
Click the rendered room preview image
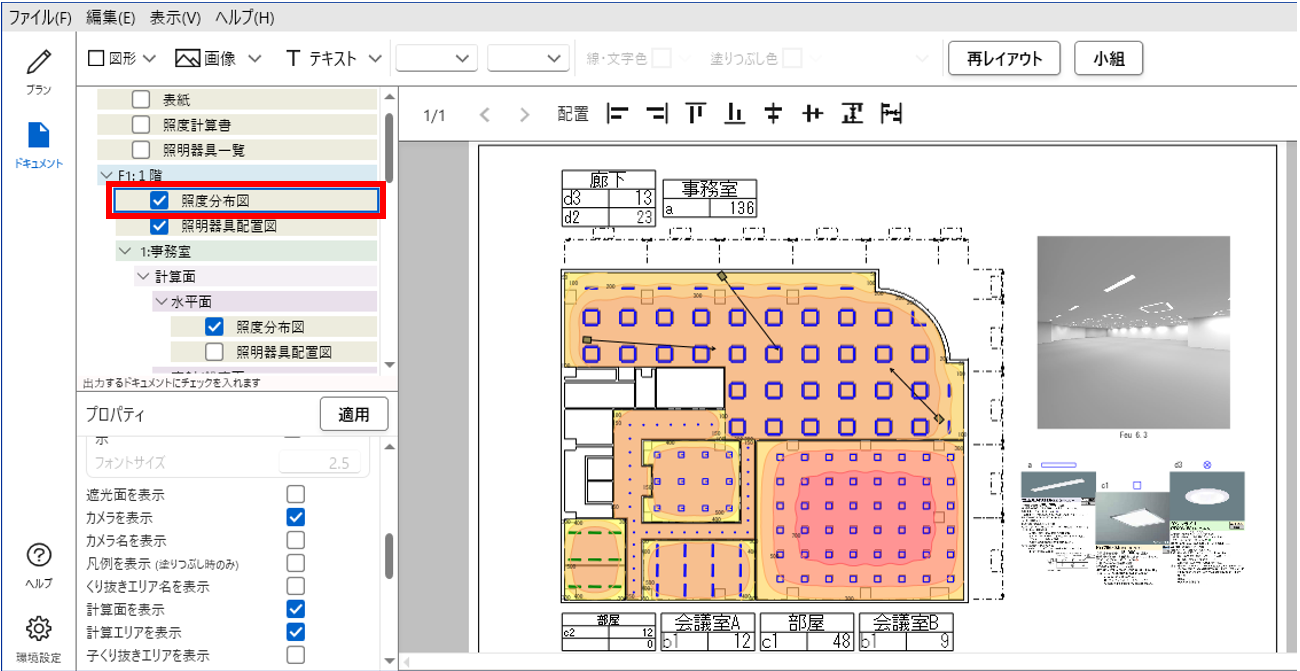1133,332
